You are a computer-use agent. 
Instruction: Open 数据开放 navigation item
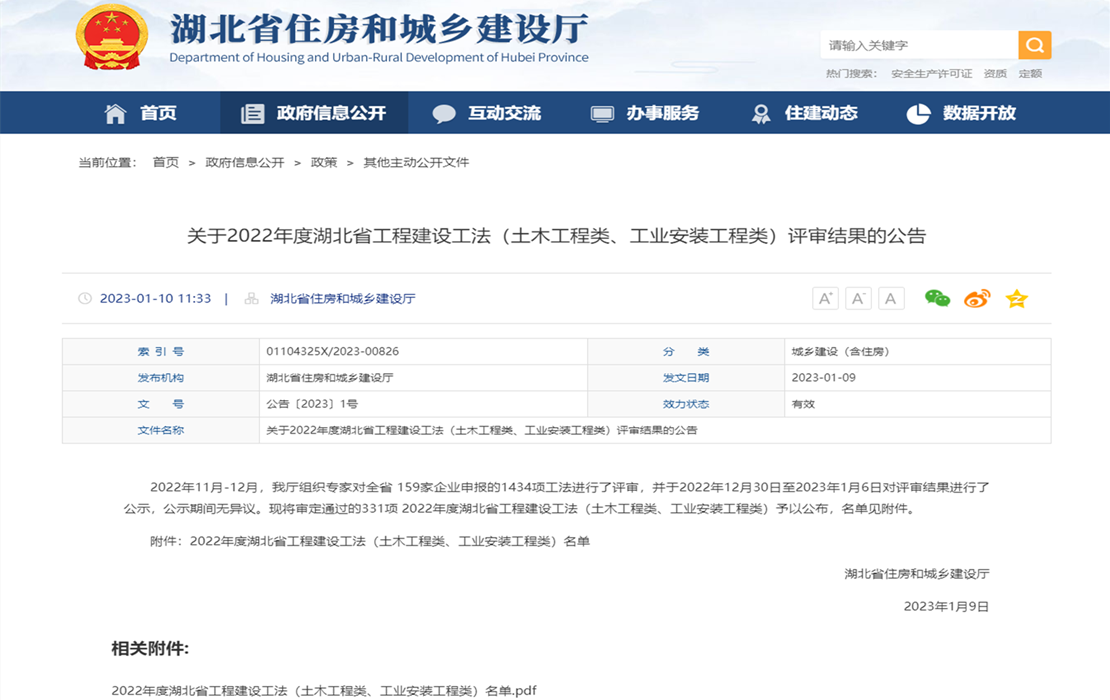coord(962,113)
